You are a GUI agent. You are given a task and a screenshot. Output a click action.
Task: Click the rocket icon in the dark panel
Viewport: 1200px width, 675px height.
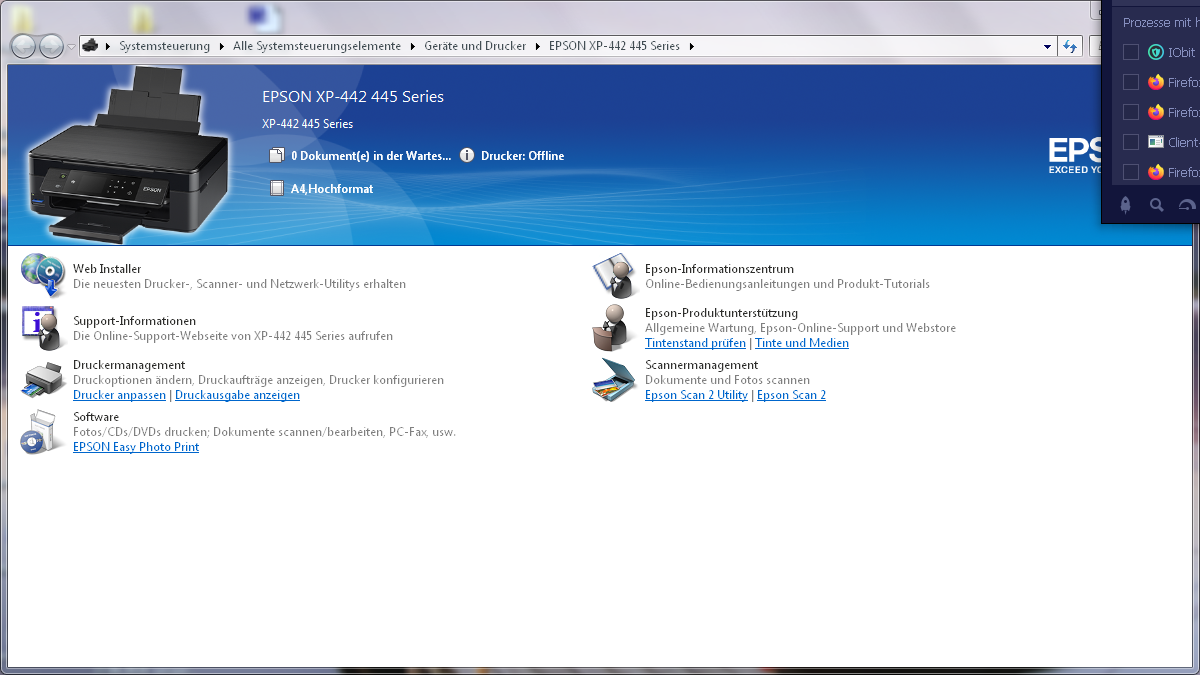[x=1125, y=204]
